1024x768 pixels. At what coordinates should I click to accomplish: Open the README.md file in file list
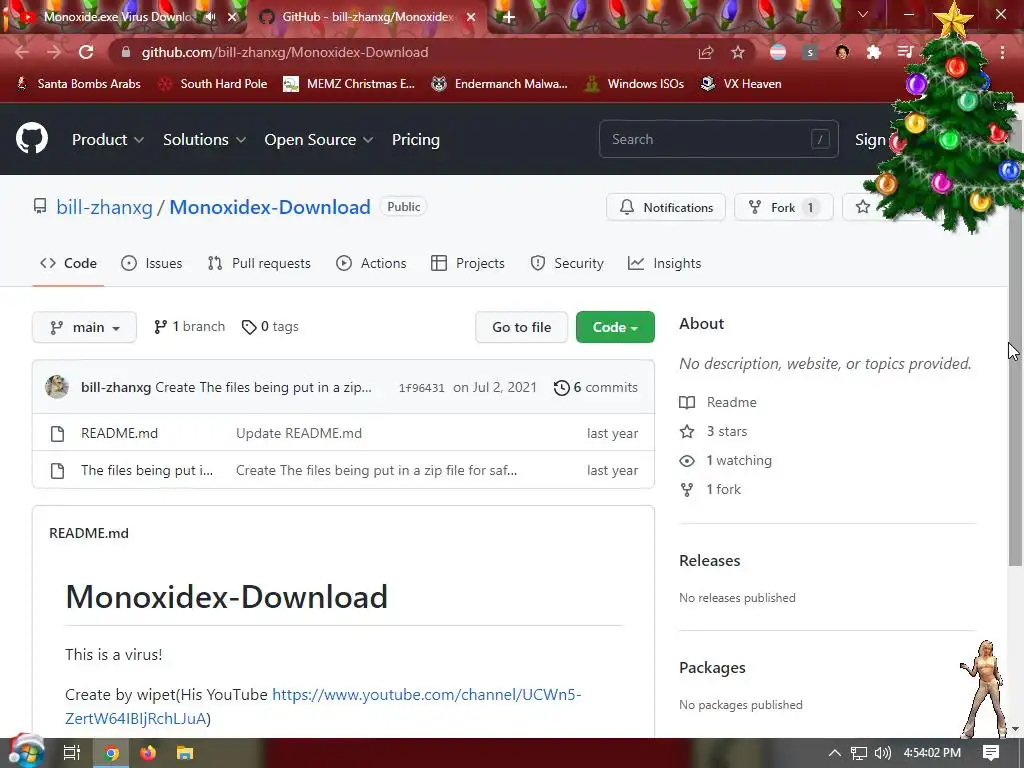point(120,433)
